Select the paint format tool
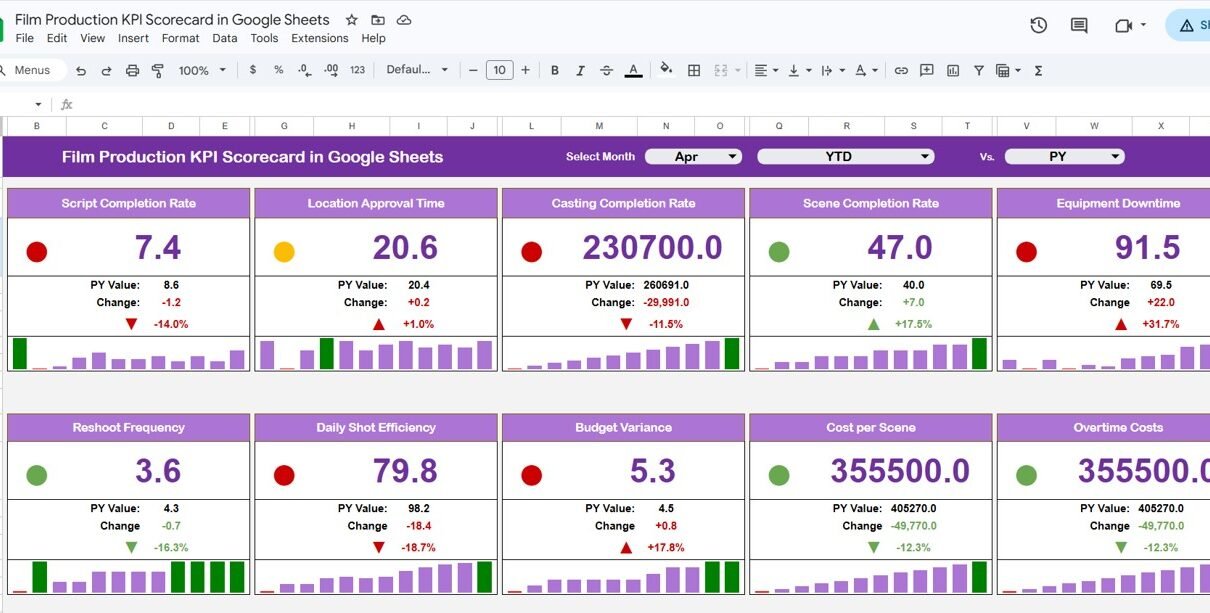Screen dimensions: 1210x613 tap(157, 70)
